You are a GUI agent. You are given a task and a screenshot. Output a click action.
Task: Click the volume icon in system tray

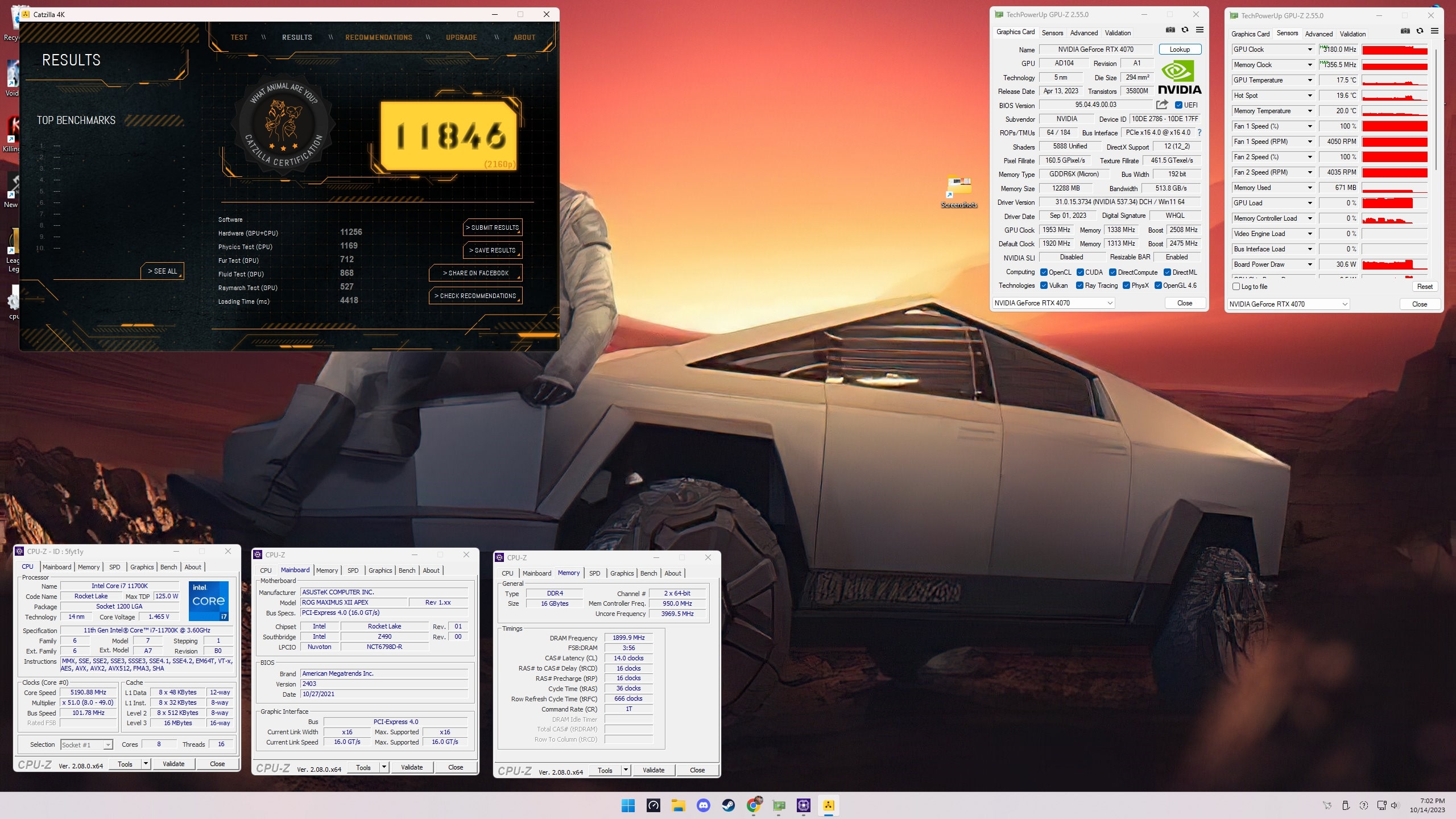[x=1394, y=805]
